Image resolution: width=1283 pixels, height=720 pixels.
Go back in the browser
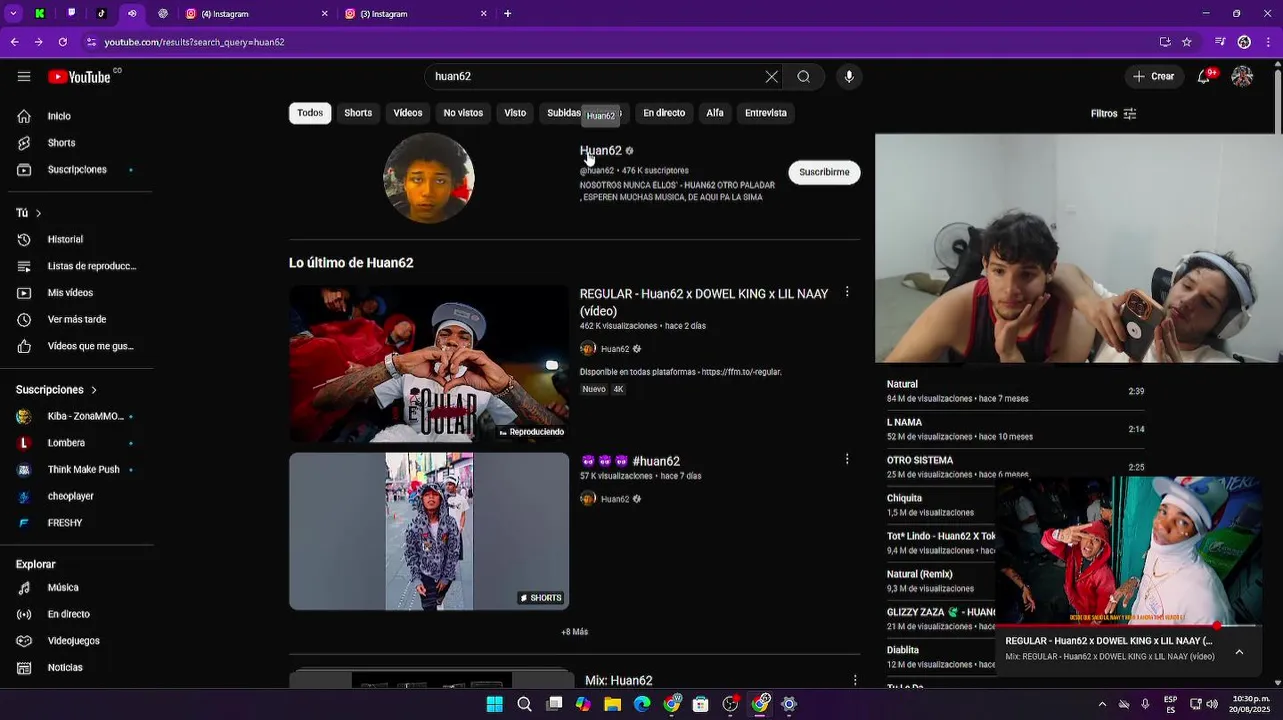click(14, 42)
